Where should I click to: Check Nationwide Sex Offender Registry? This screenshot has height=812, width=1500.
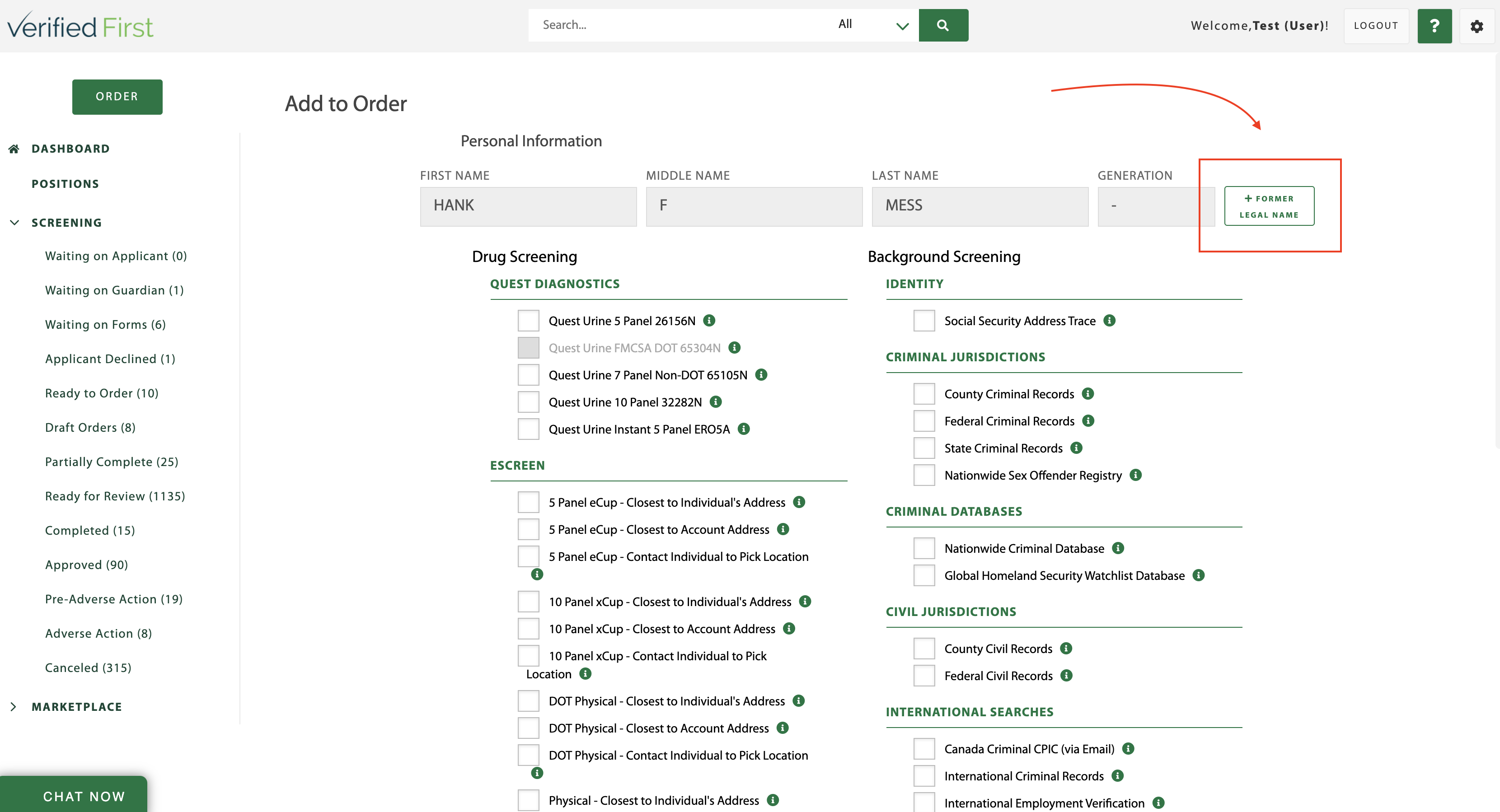[x=924, y=475]
